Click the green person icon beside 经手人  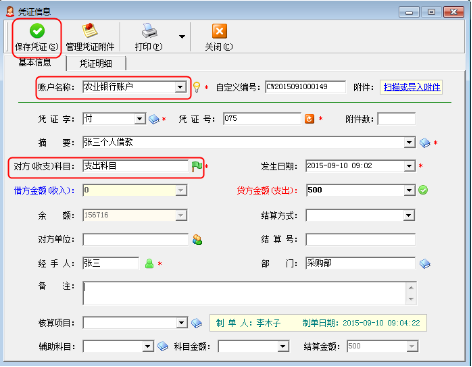coord(149,264)
